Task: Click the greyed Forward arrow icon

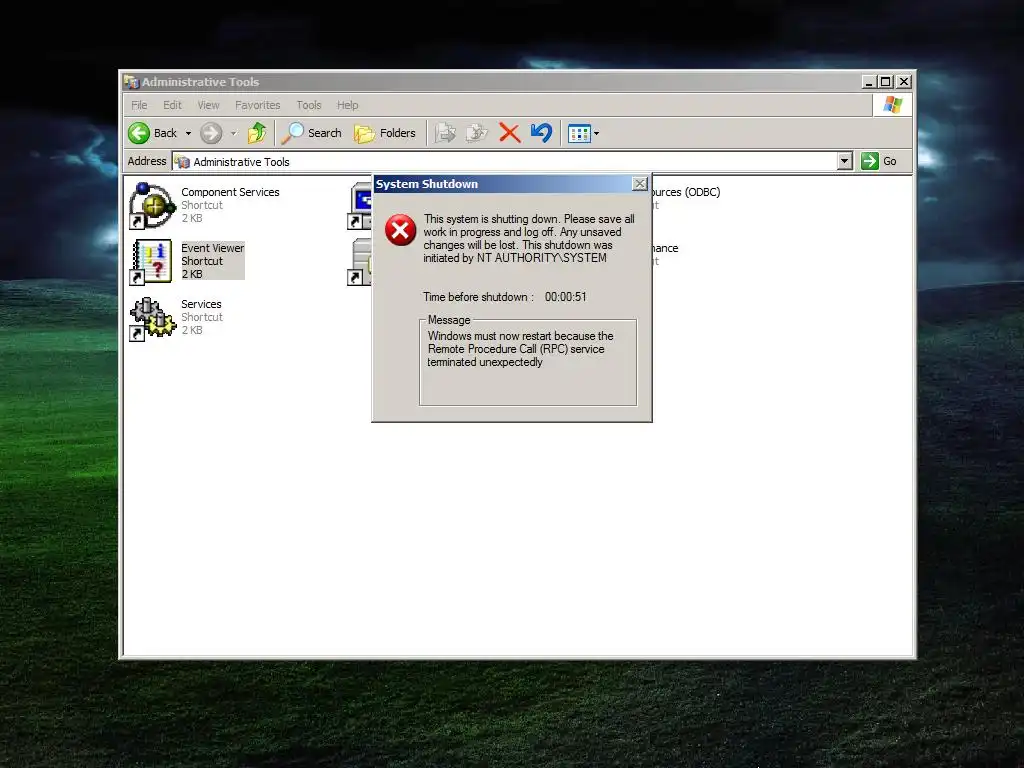Action: (x=210, y=133)
